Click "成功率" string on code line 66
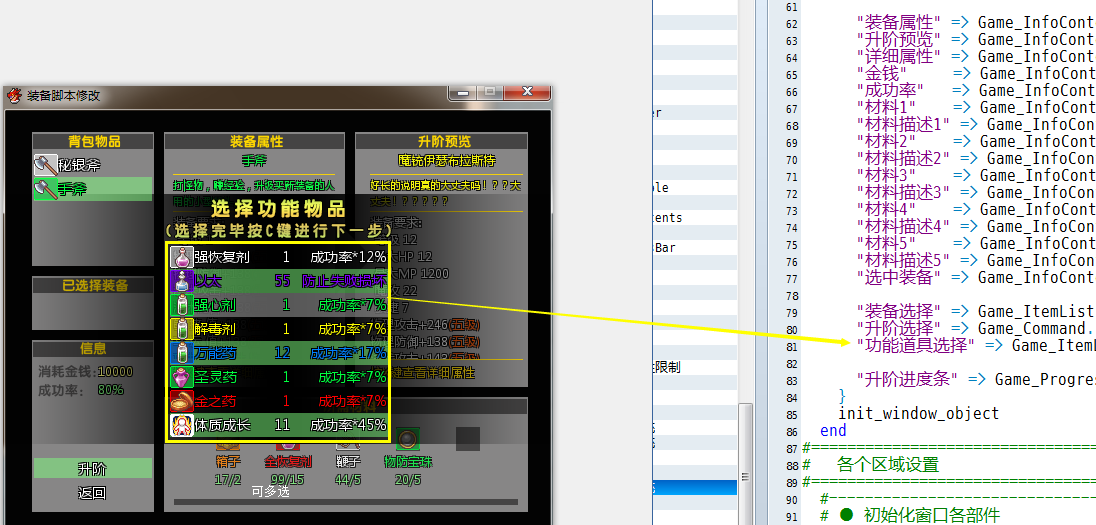Screen dimensions: 1096x525 [x=890, y=90]
